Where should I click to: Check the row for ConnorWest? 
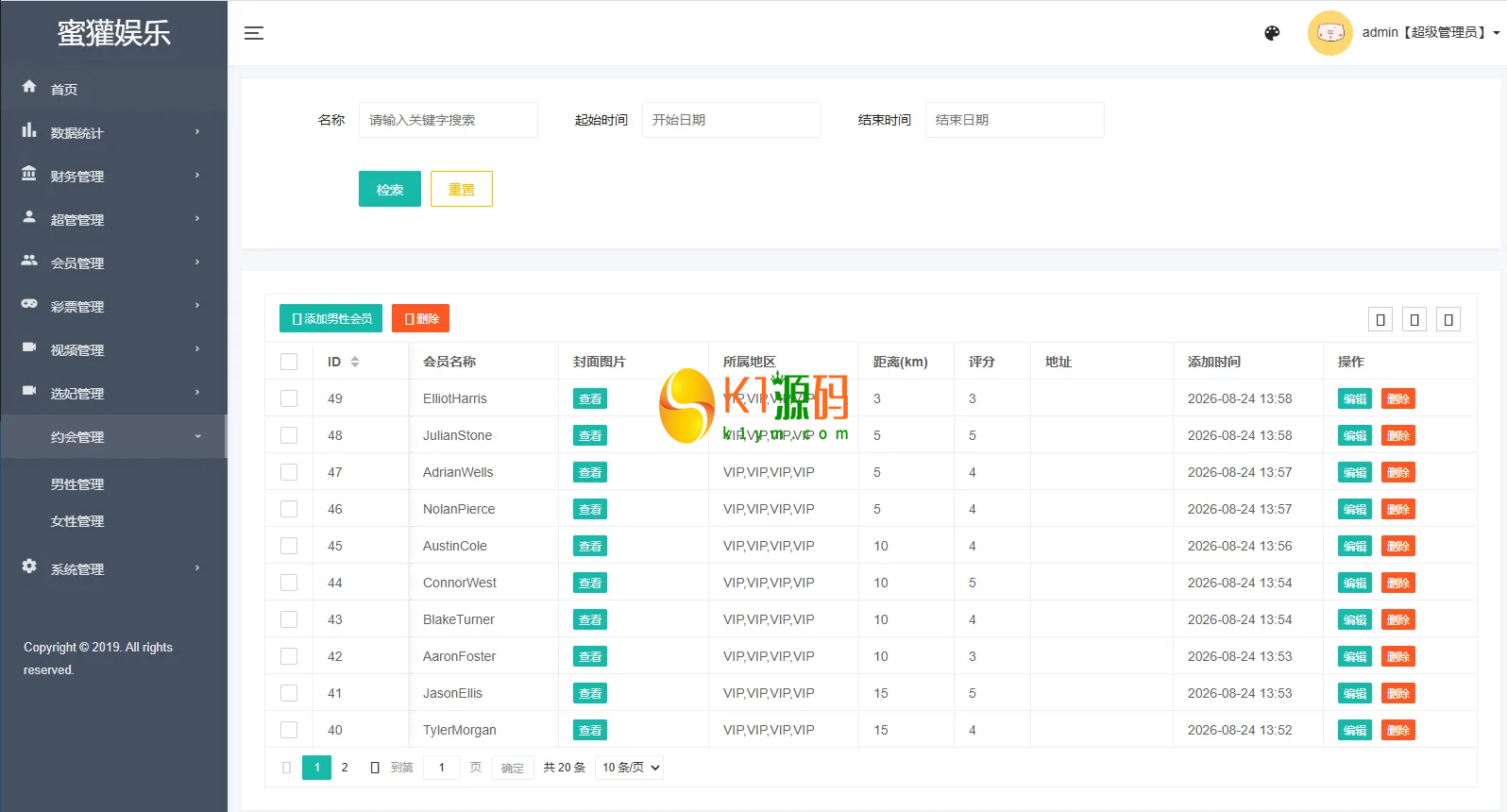[289, 583]
